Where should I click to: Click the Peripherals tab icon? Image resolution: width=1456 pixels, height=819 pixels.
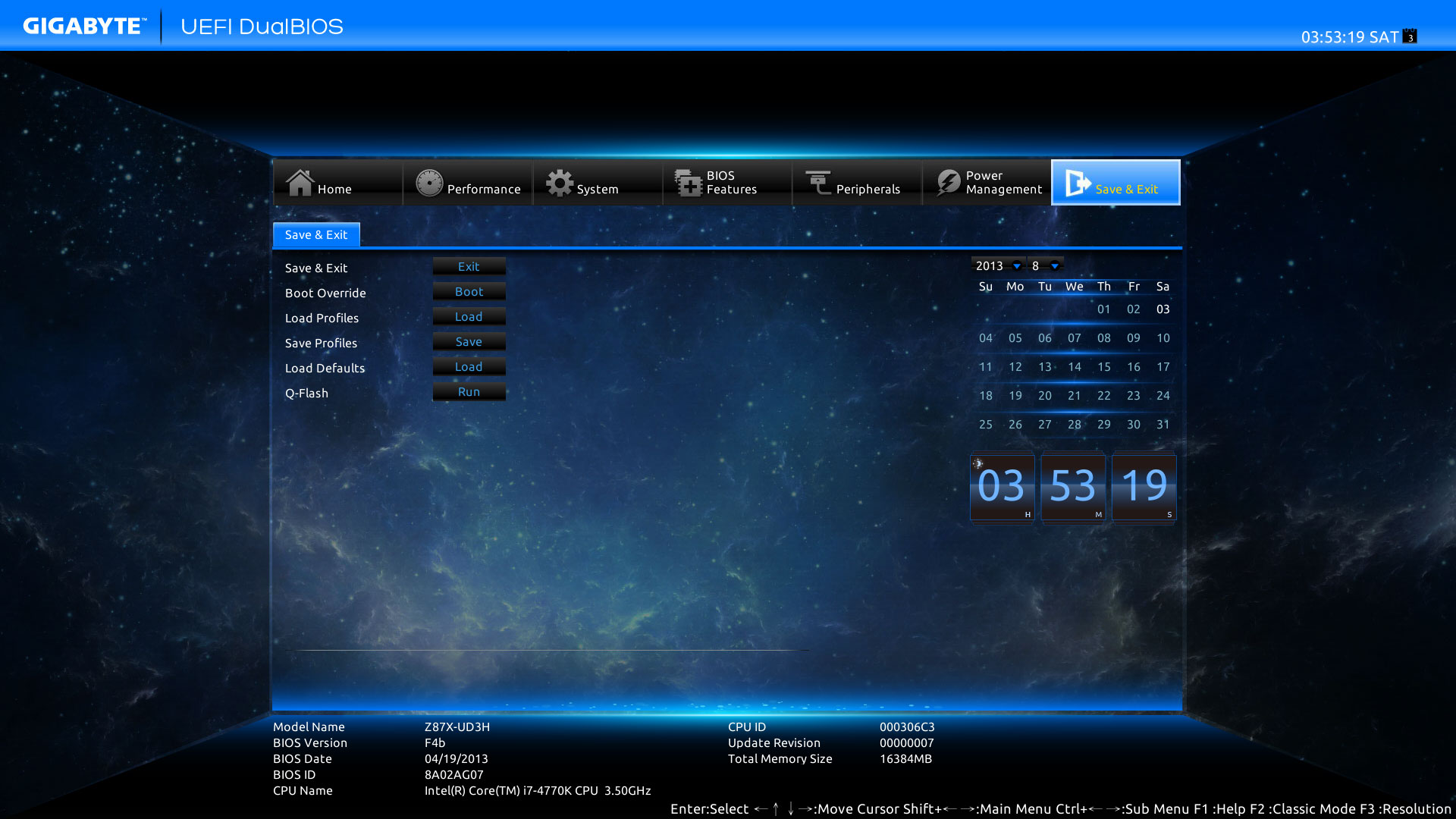click(819, 183)
